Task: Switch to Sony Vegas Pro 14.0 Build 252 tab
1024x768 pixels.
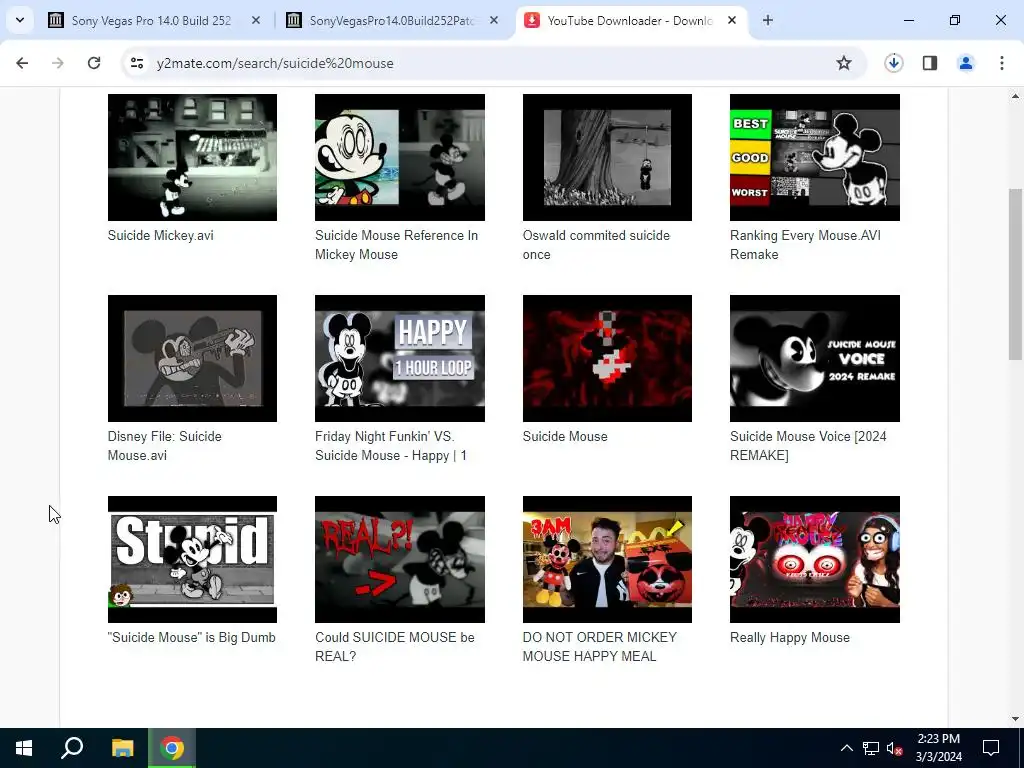Action: [x=152, y=21]
